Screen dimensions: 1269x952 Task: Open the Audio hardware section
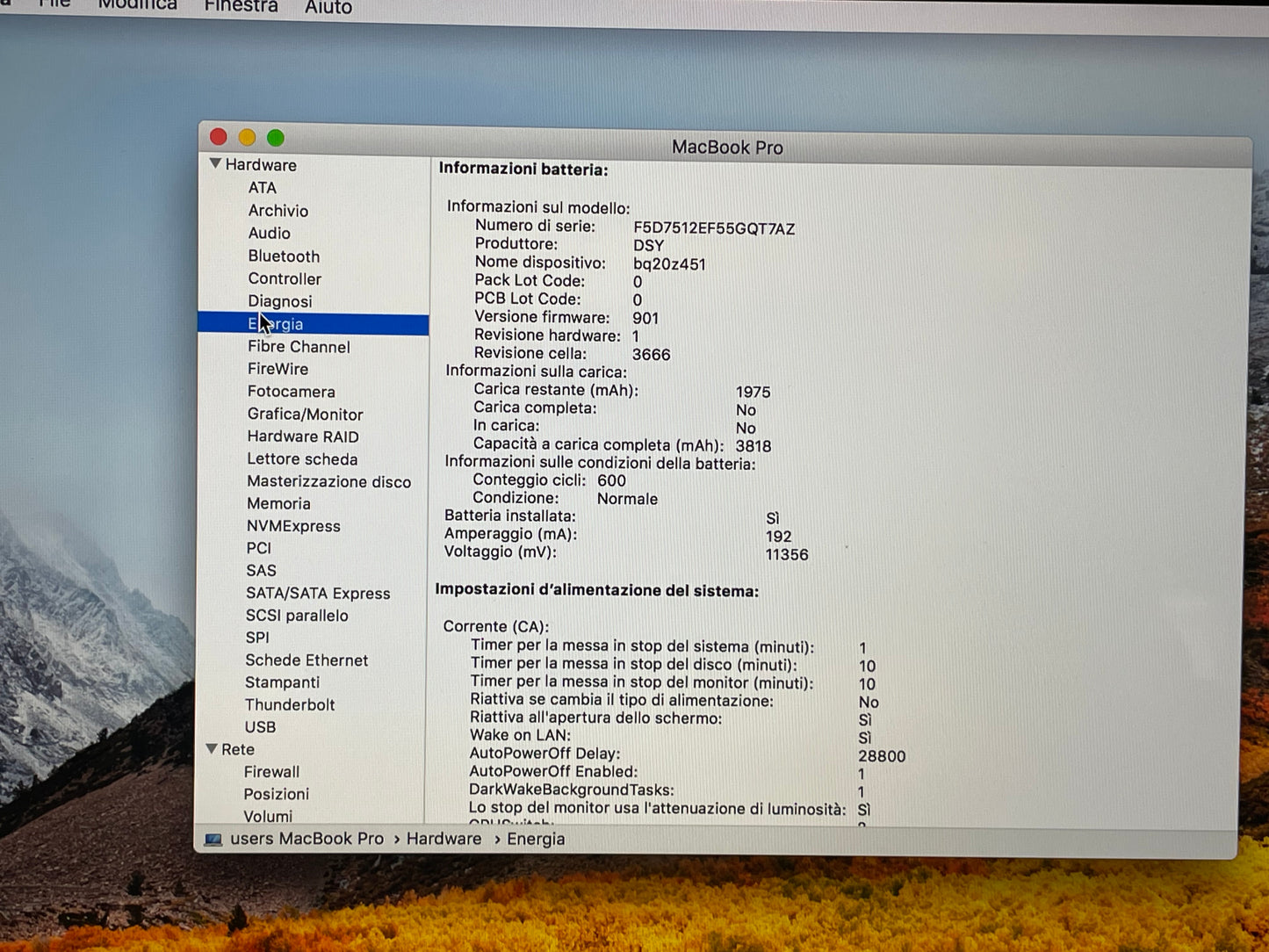point(269,234)
